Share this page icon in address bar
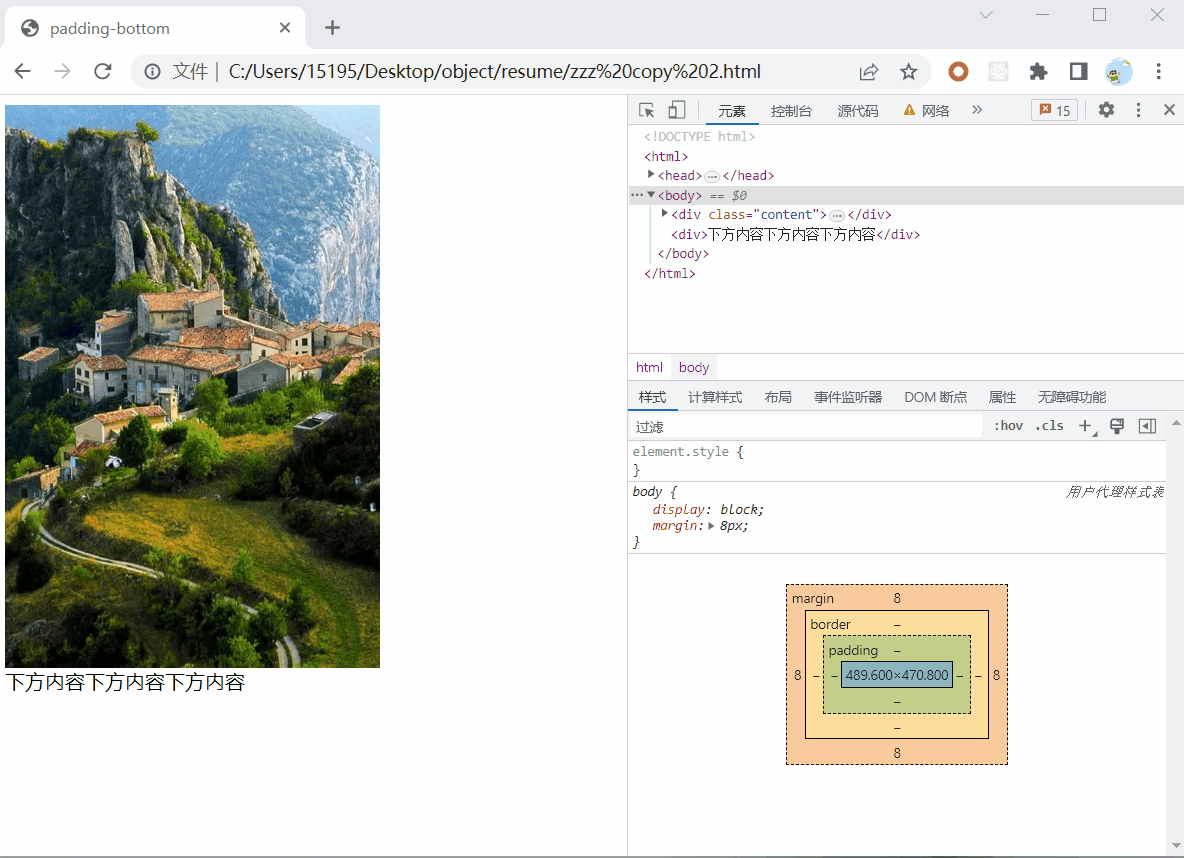This screenshot has width=1184, height=858. pyautogui.click(x=869, y=72)
